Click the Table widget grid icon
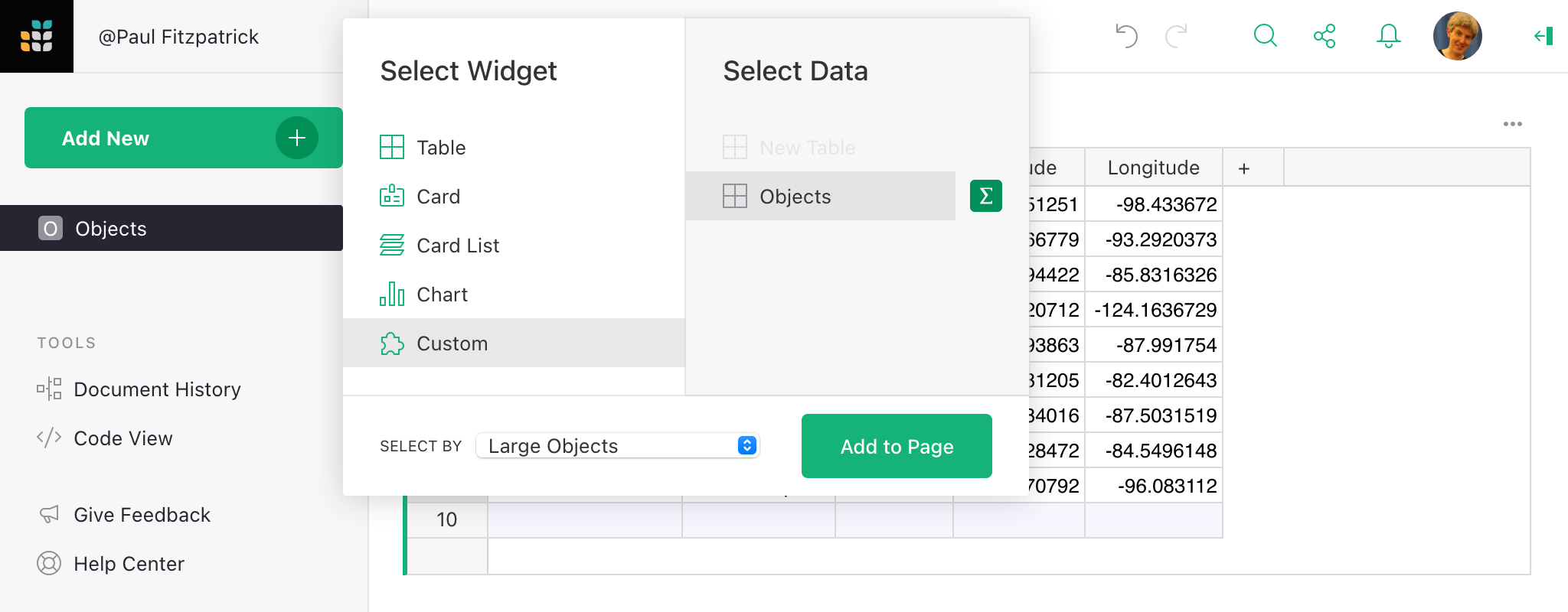The width and height of the screenshot is (1568, 612). pyautogui.click(x=392, y=147)
